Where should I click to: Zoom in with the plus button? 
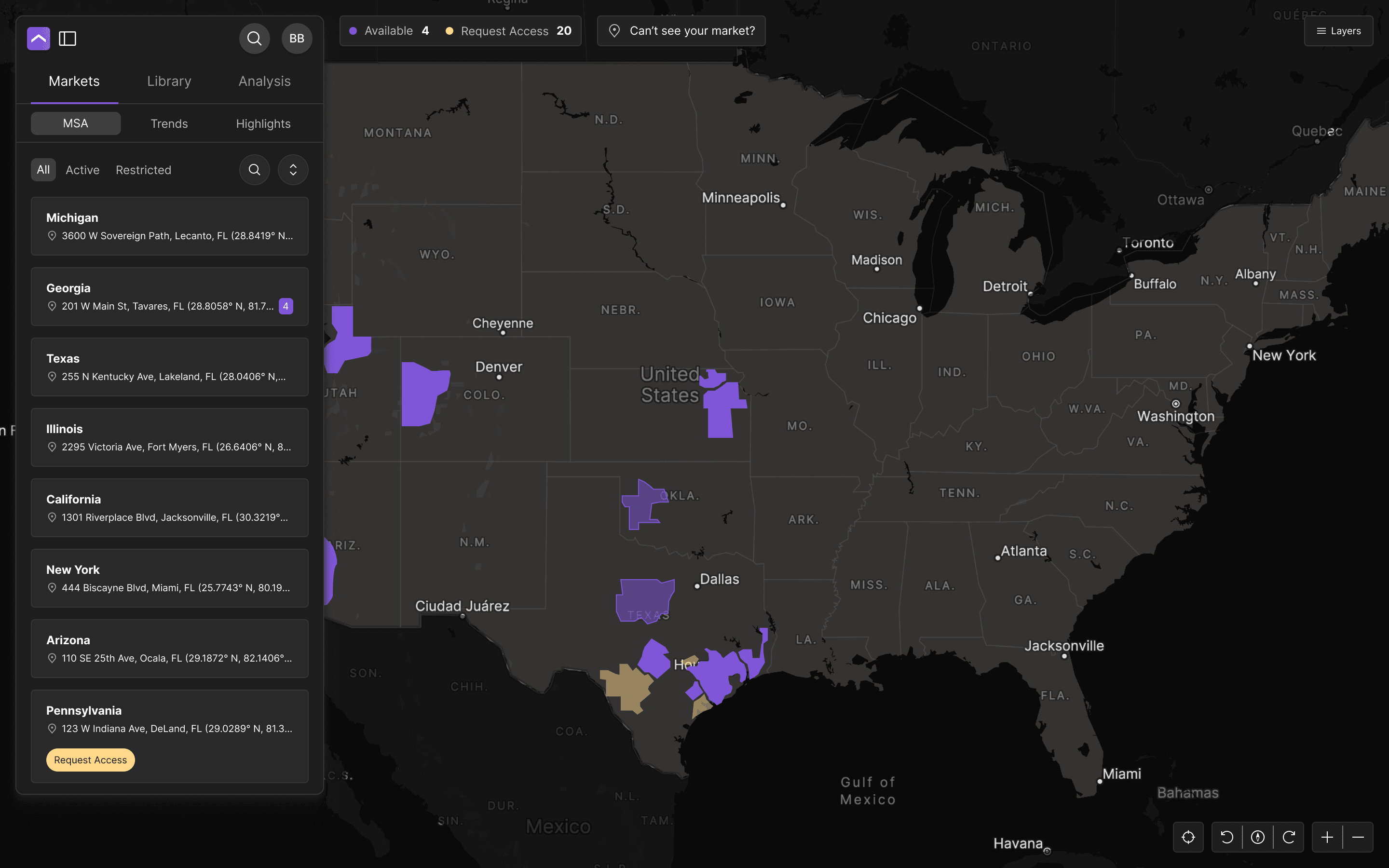[1327, 837]
